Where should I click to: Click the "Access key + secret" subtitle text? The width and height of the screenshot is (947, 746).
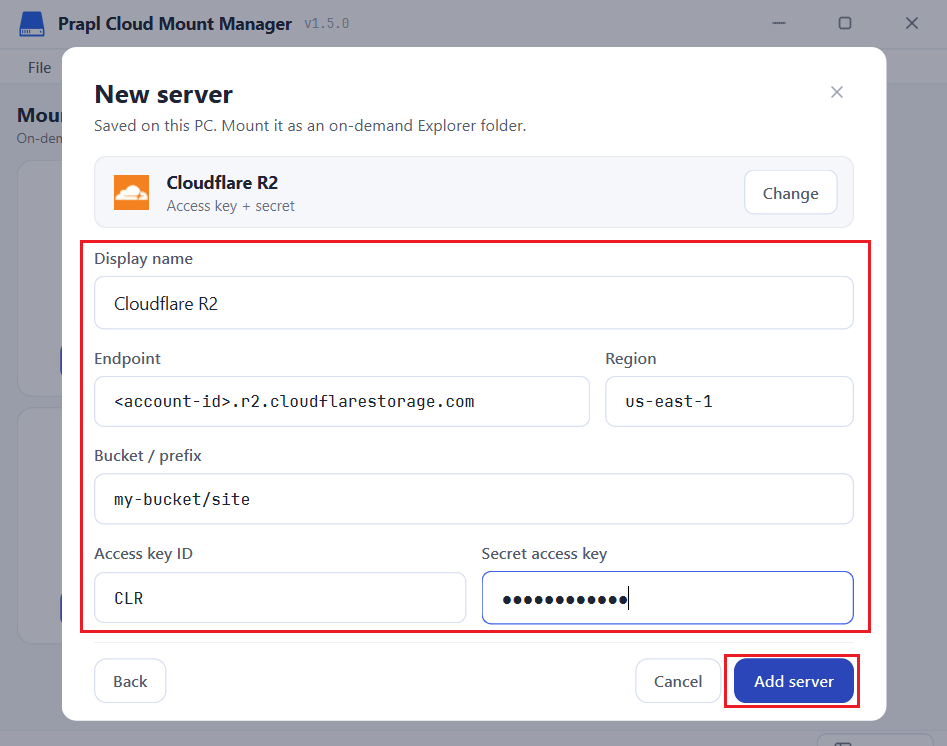coord(231,206)
